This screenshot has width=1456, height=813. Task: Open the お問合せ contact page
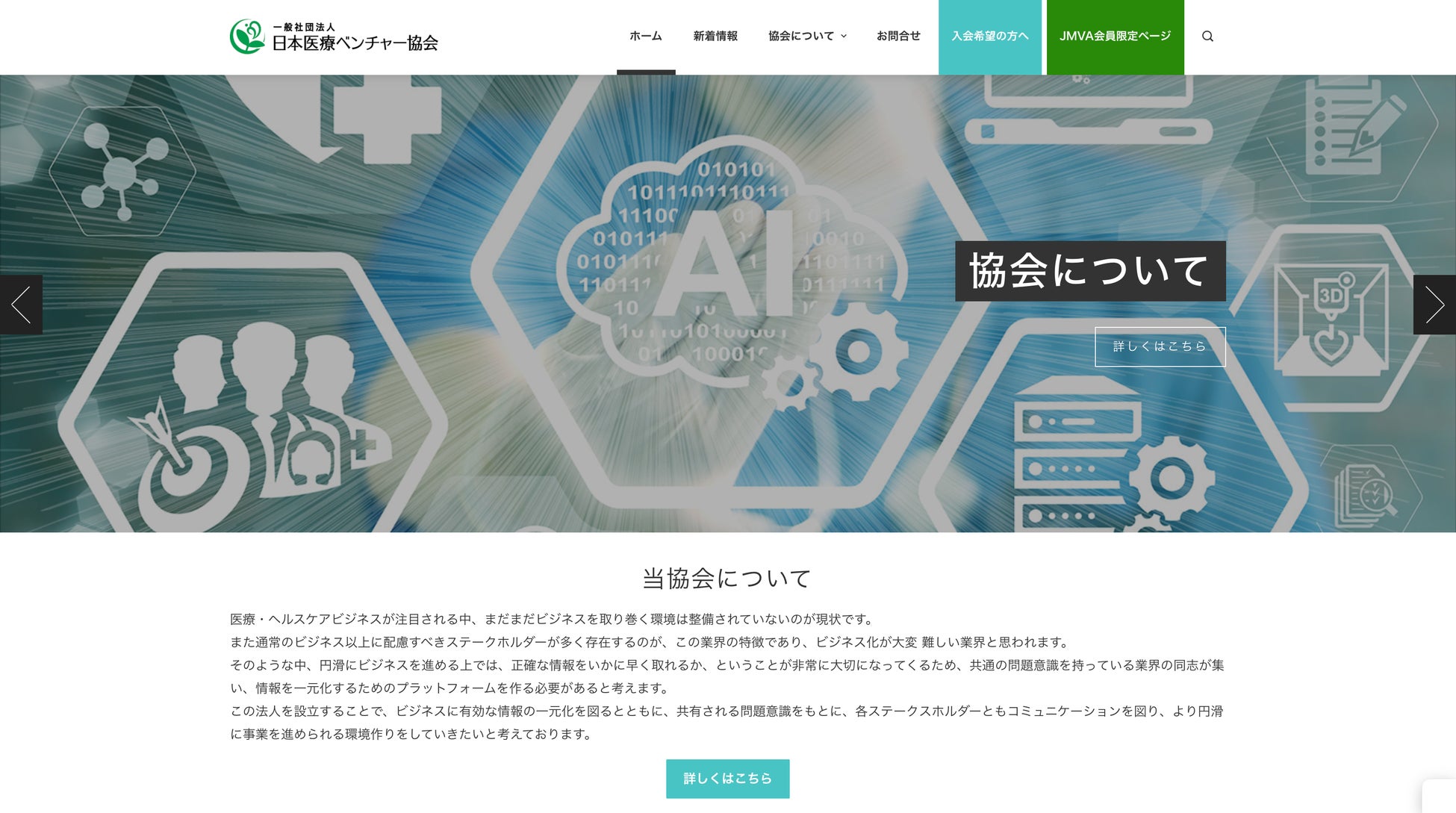[x=898, y=36]
